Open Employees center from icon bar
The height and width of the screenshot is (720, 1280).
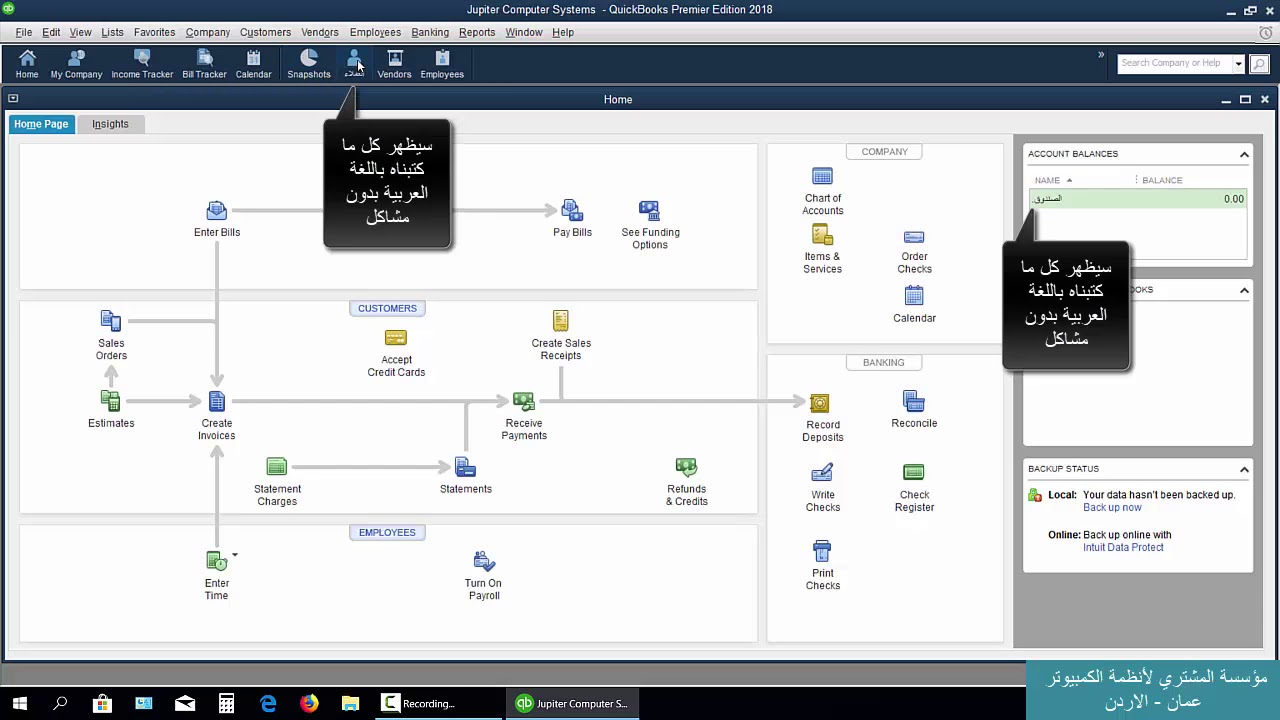point(442,64)
